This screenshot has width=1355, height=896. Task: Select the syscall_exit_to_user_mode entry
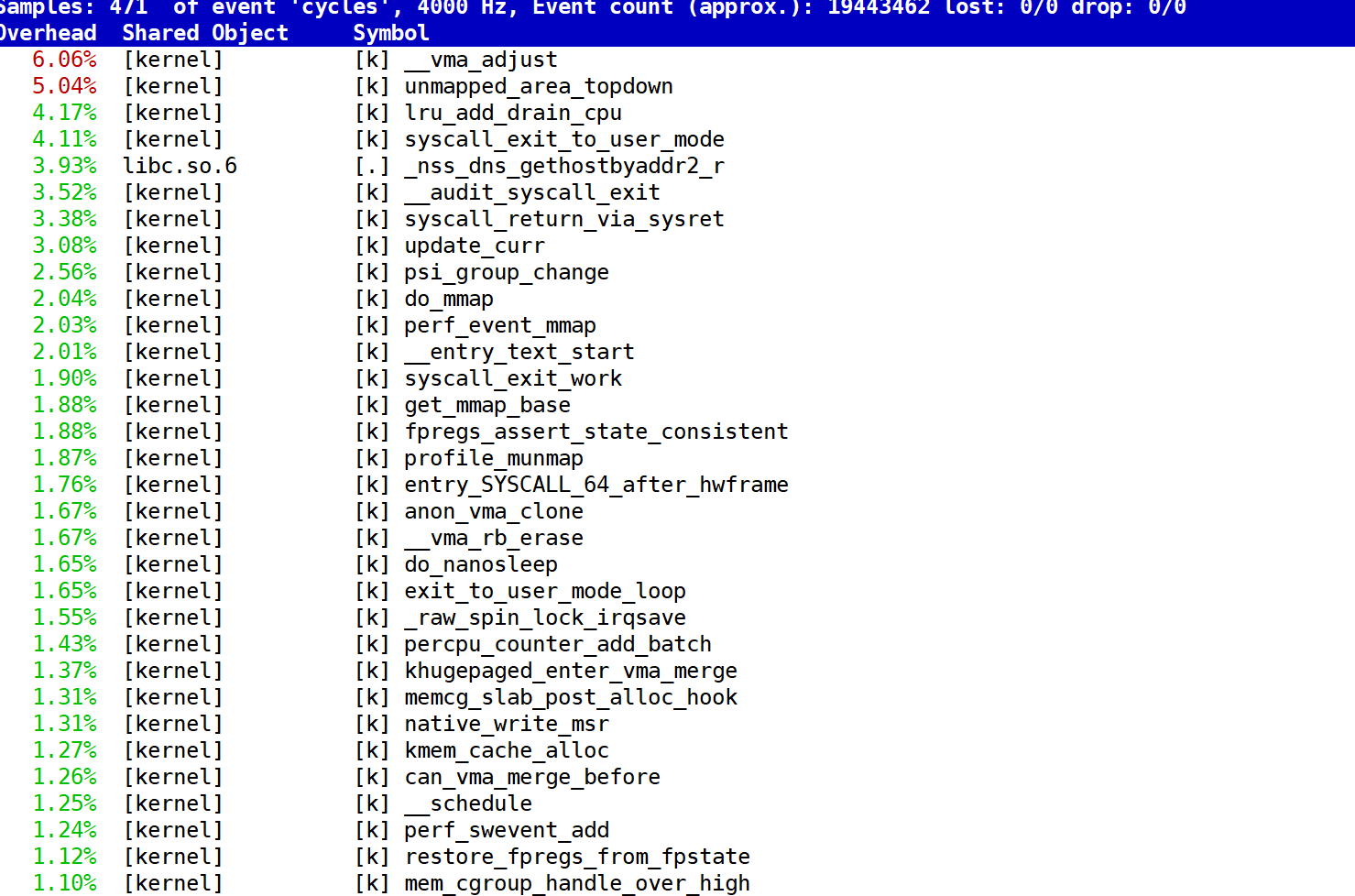click(564, 139)
